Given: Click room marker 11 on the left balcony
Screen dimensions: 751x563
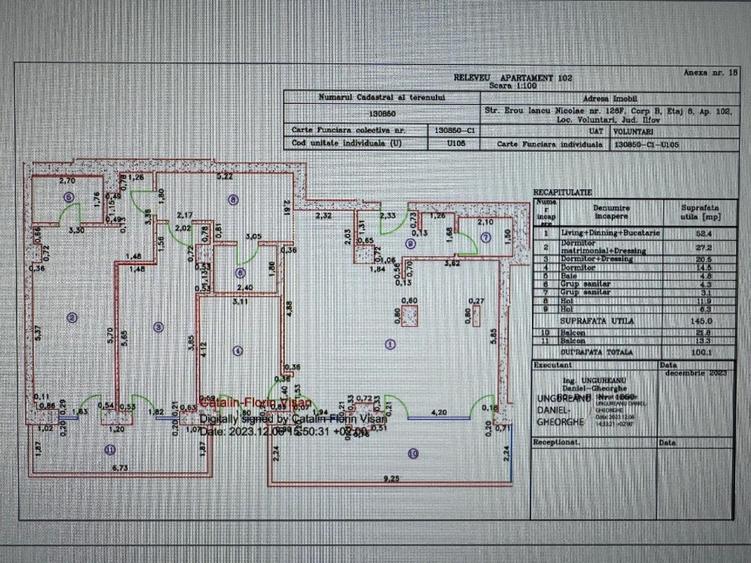Looking at the screenshot, I should coord(110,450).
